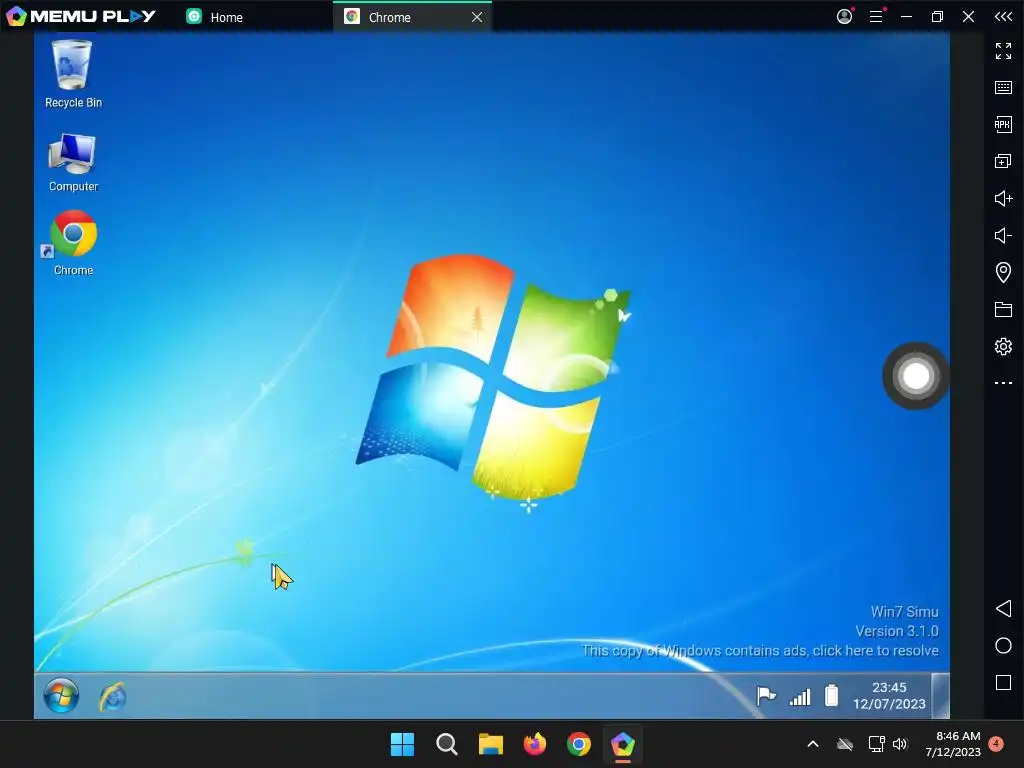Open the host volume speaker icon
This screenshot has width=1024, height=768.
(x=900, y=744)
